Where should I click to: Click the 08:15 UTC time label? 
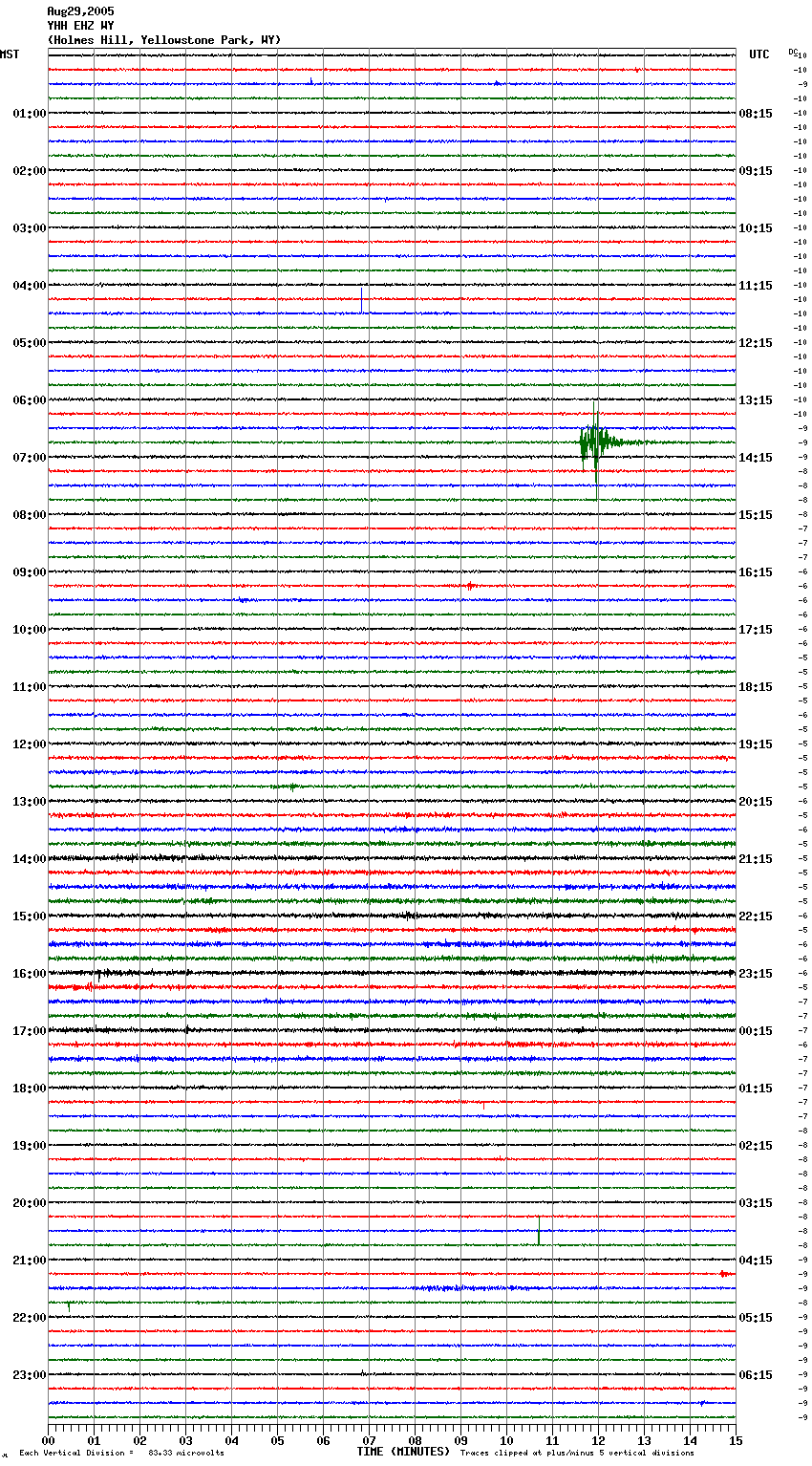click(x=756, y=114)
